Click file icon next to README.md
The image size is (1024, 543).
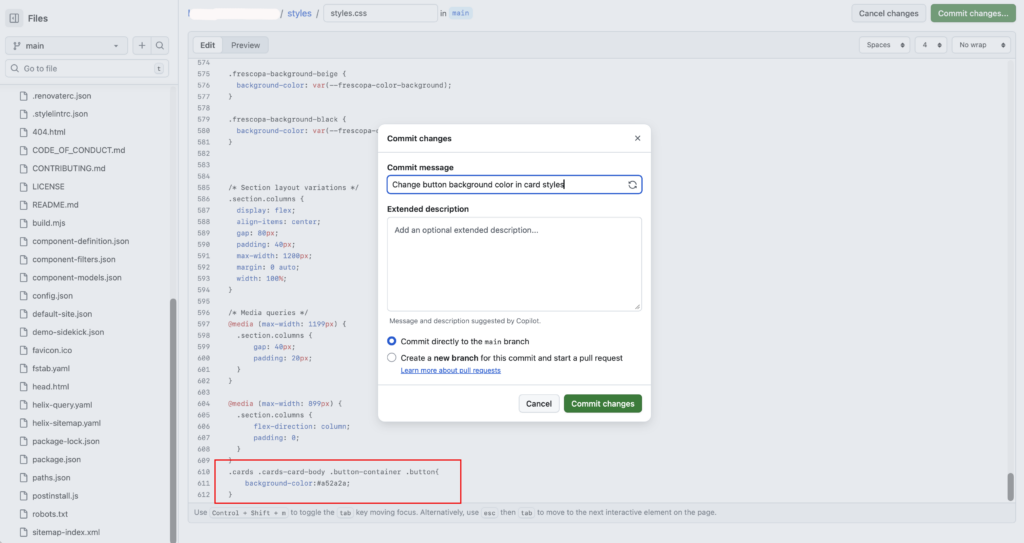(24, 205)
